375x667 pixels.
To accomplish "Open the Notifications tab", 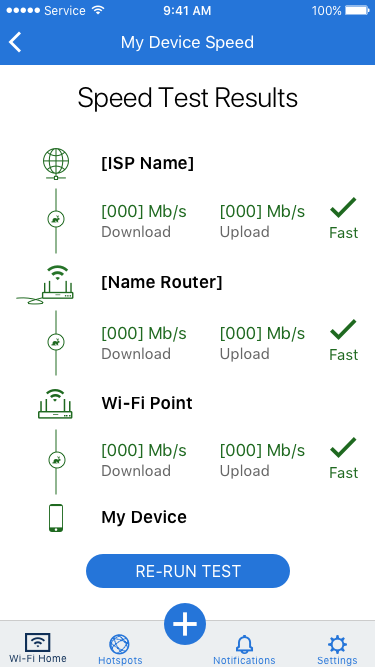I will tap(244, 650).
